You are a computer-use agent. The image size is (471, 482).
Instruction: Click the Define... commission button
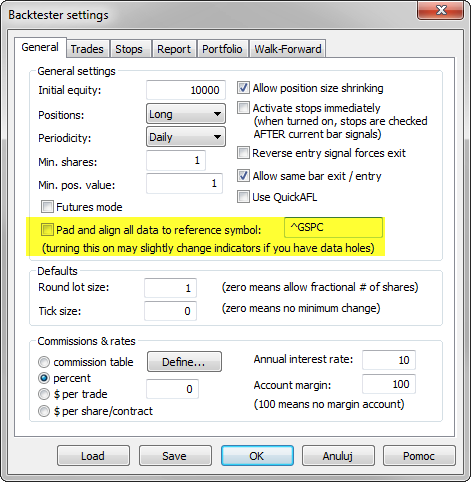[x=184, y=362]
